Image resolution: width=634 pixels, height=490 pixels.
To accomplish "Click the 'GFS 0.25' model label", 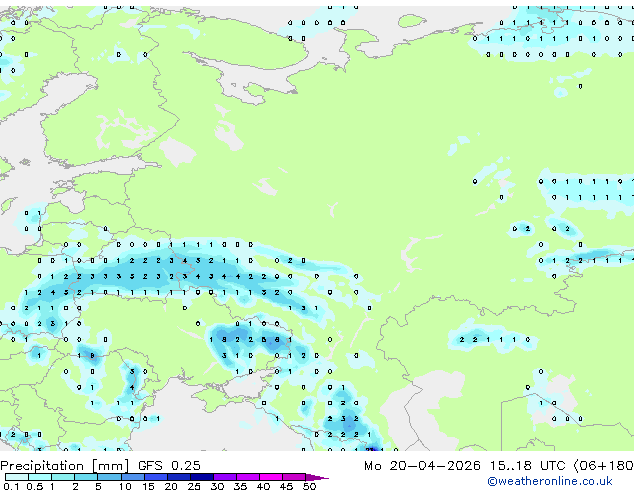I will (169, 466).
